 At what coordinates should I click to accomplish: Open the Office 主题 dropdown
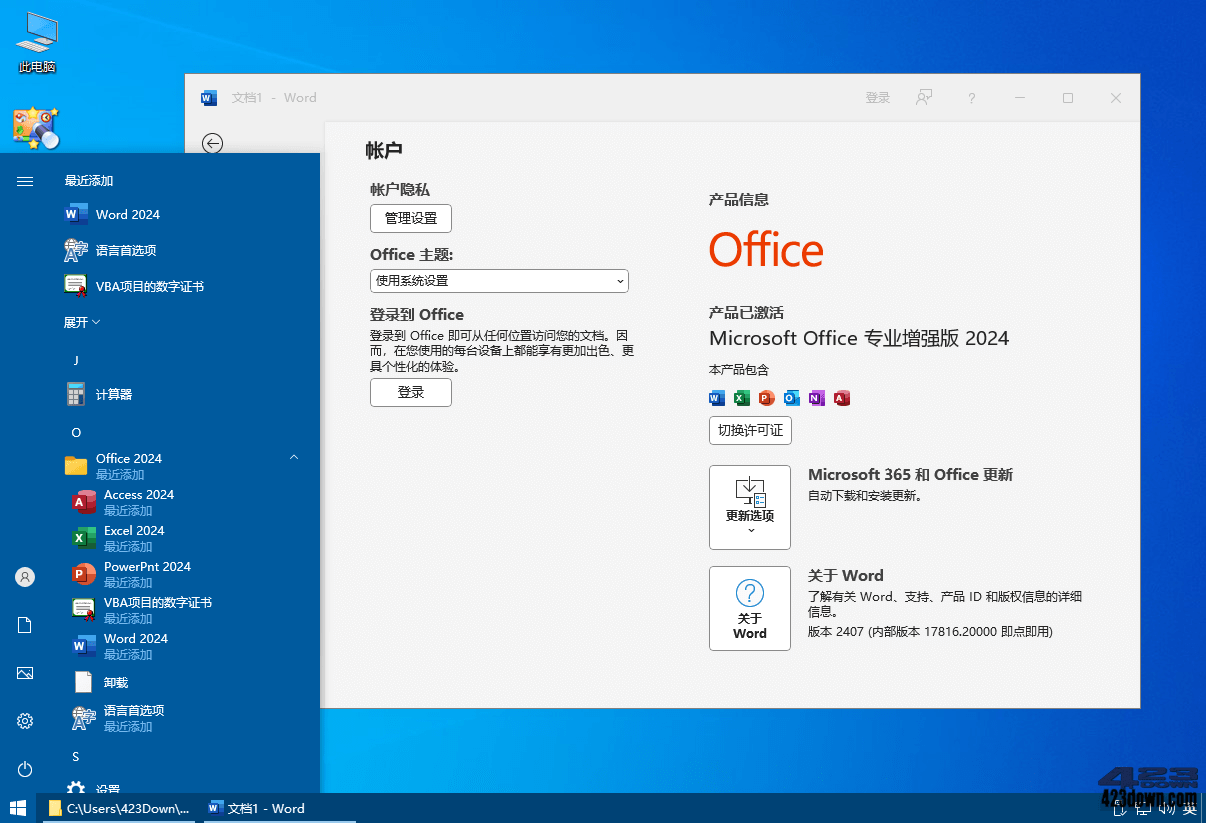click(499, 281)
